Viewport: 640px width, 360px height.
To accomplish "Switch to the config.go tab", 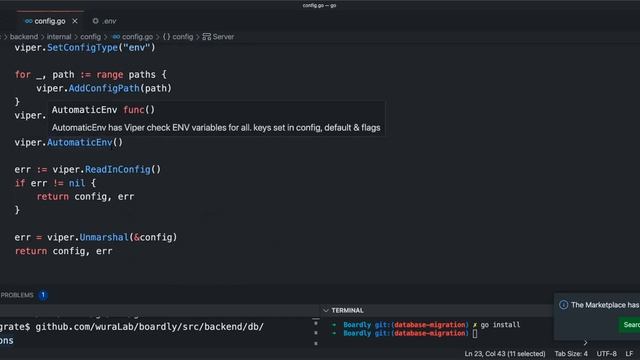I will point(50,21).
